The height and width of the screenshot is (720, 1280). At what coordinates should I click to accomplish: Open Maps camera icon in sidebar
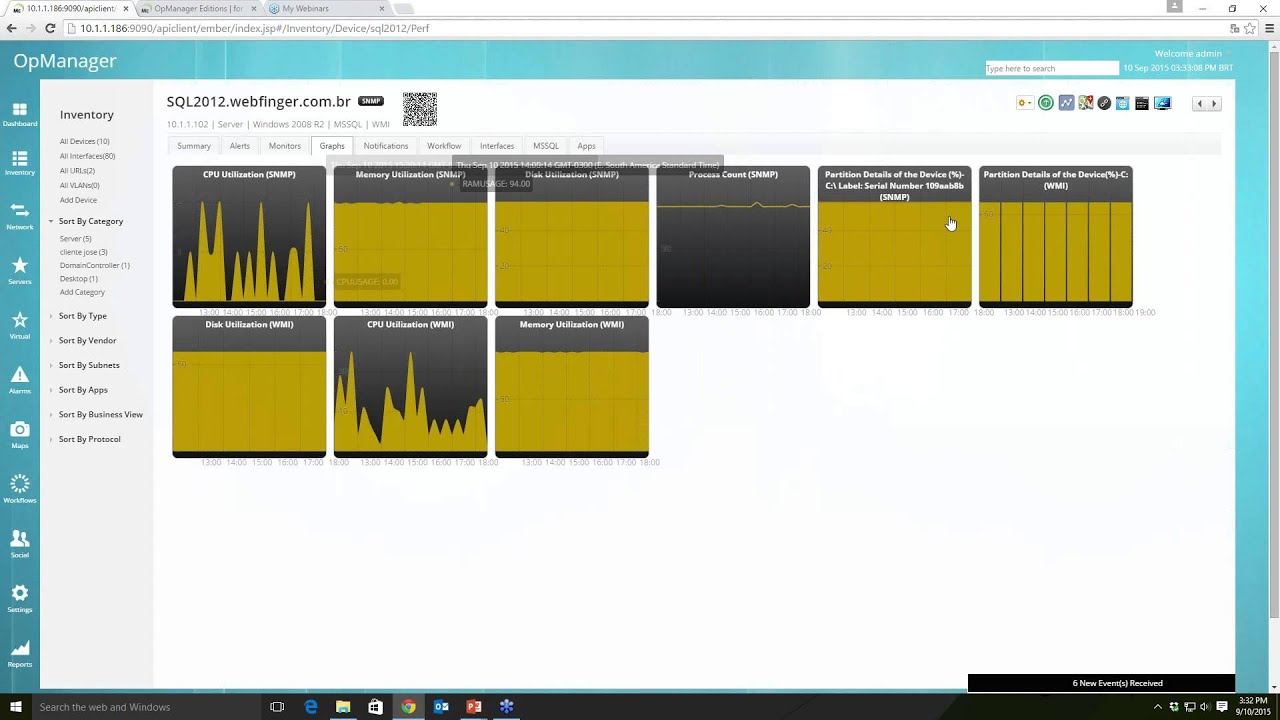pos(20,434)
